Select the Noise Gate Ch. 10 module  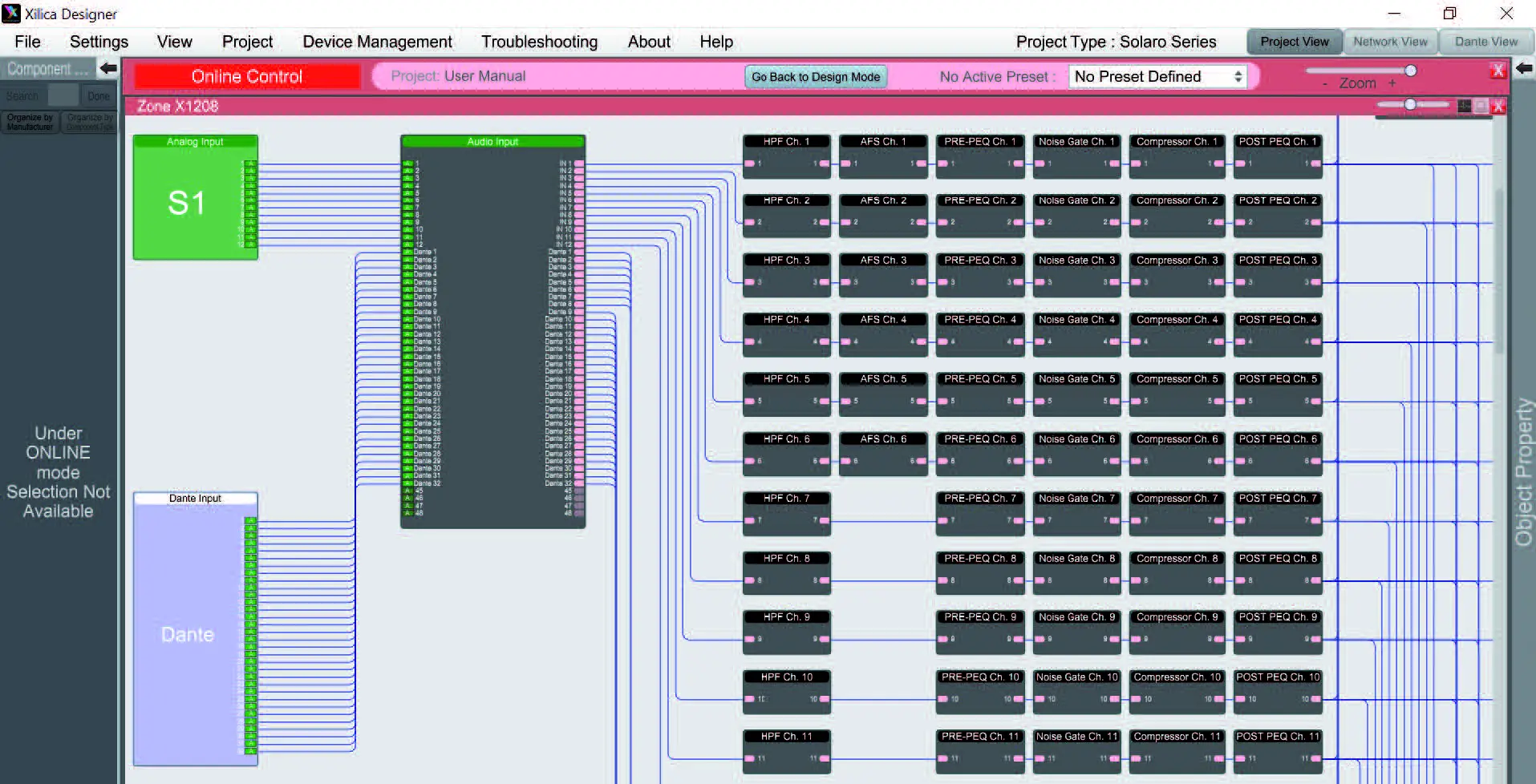[x=1076, y=692]
